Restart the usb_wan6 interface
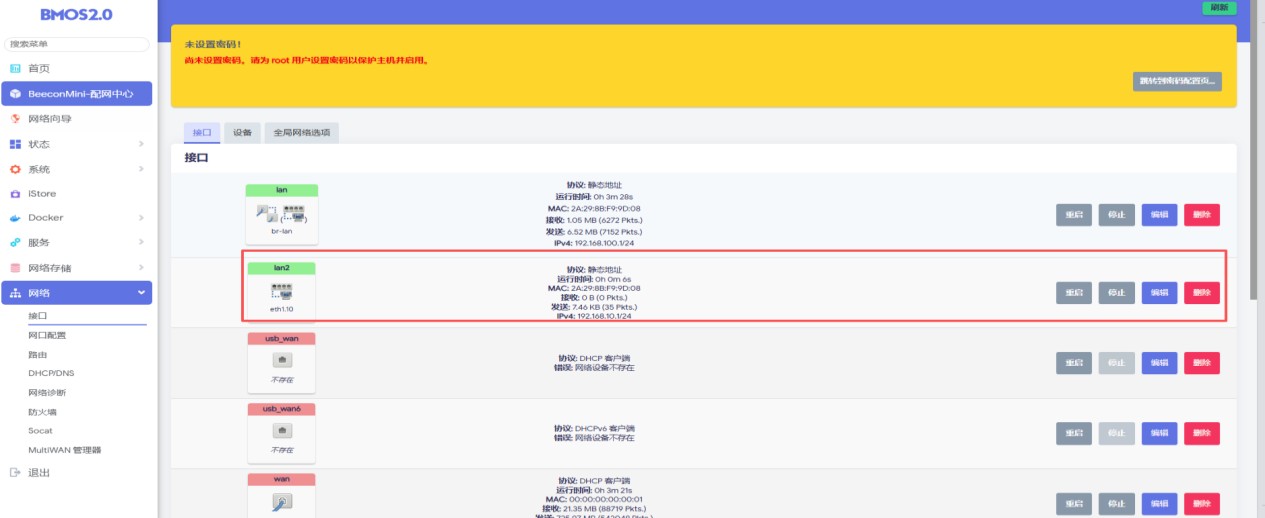 click(x=1074, y=433)
